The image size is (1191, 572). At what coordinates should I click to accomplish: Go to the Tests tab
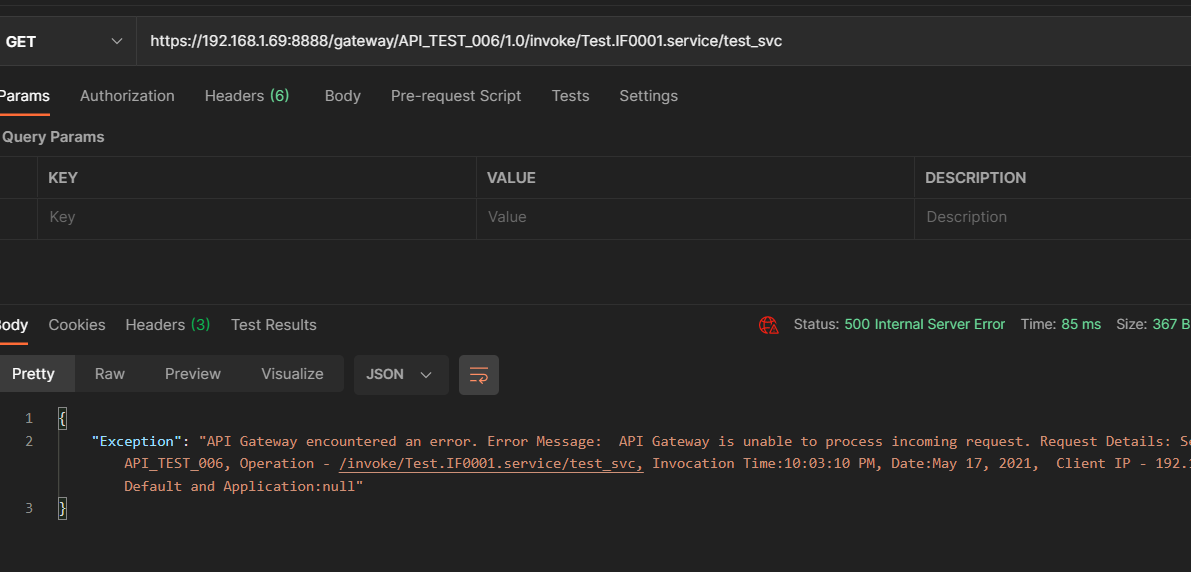570,96
